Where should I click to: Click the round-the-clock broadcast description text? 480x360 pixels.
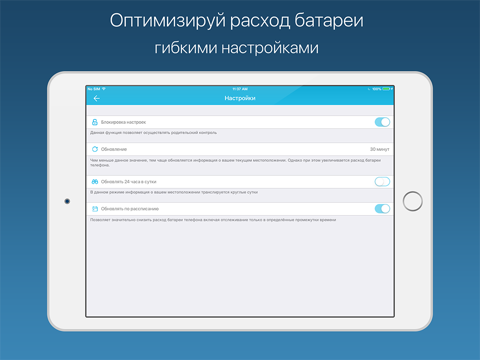174,192
